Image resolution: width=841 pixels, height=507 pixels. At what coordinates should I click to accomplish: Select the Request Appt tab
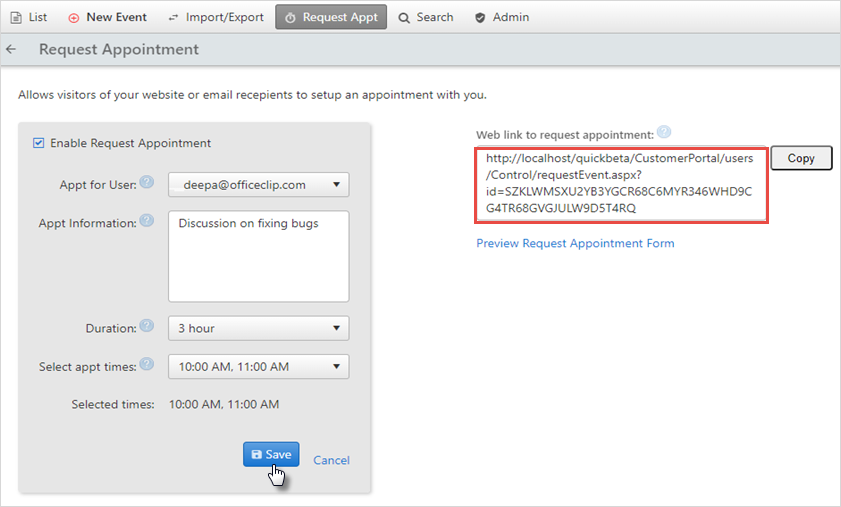331,17
